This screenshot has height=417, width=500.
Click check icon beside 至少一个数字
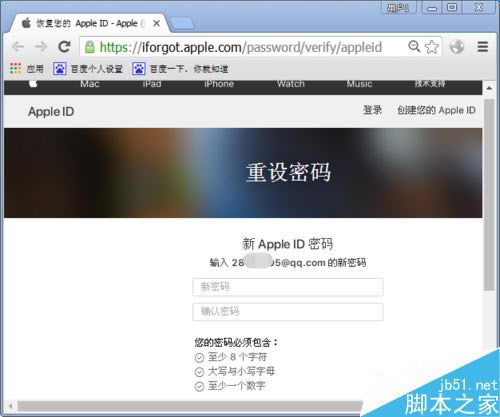click(x=199, y=387)
